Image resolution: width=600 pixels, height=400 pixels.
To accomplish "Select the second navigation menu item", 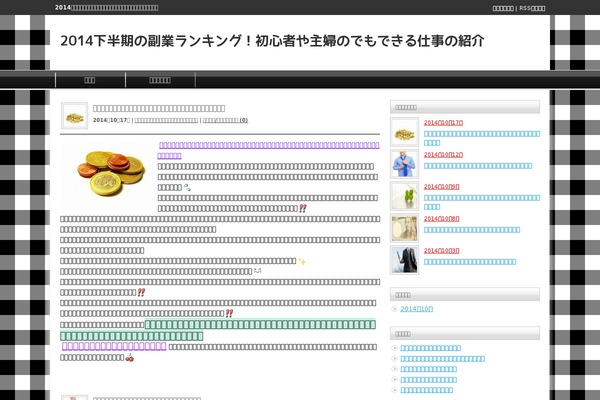I will (160, 80).
